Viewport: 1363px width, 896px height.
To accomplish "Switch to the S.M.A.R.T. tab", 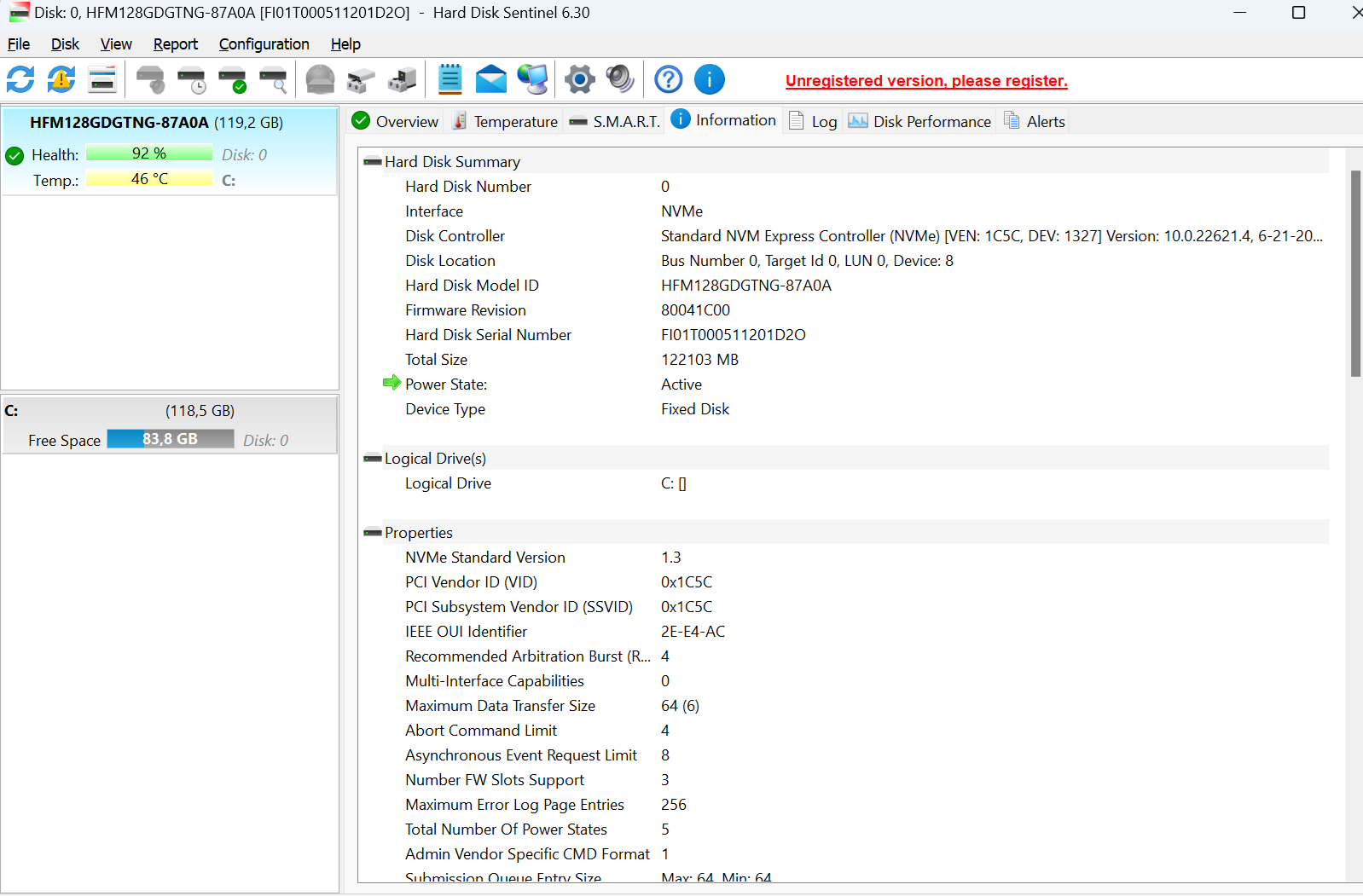I will point(615,122).
